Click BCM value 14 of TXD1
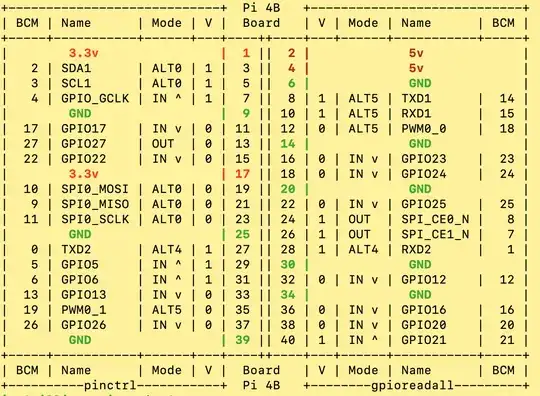This screenshot has width=540, height=396. (507, 98)
